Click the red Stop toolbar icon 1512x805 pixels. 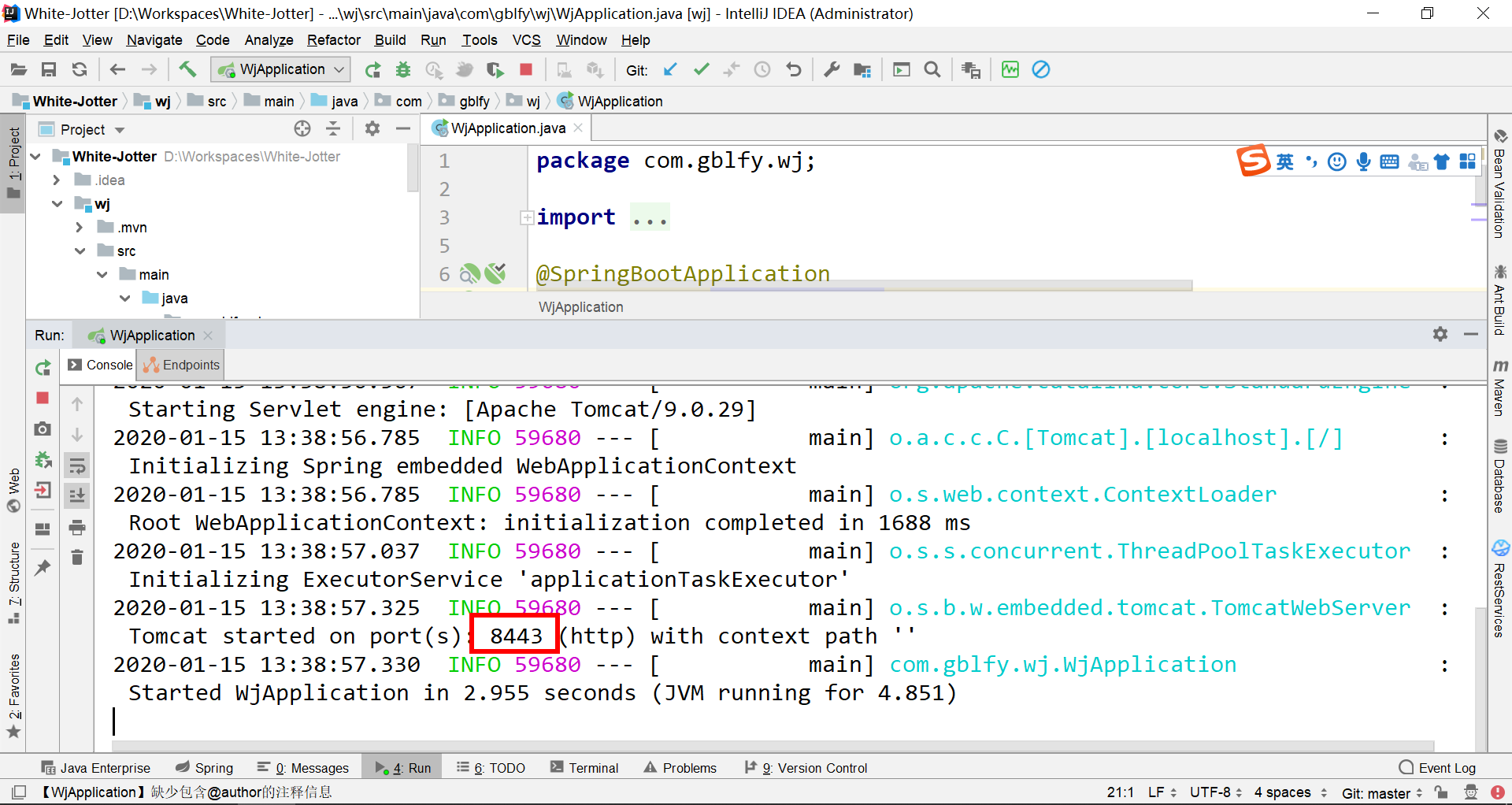(526, 70)
